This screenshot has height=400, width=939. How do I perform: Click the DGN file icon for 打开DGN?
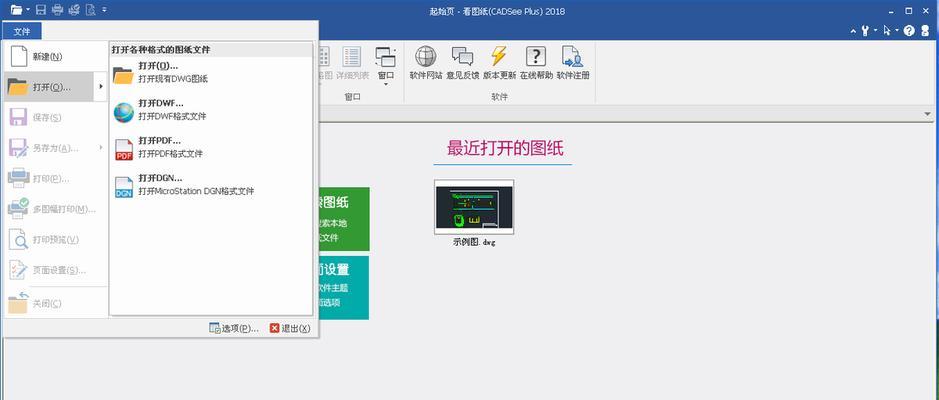123,187
